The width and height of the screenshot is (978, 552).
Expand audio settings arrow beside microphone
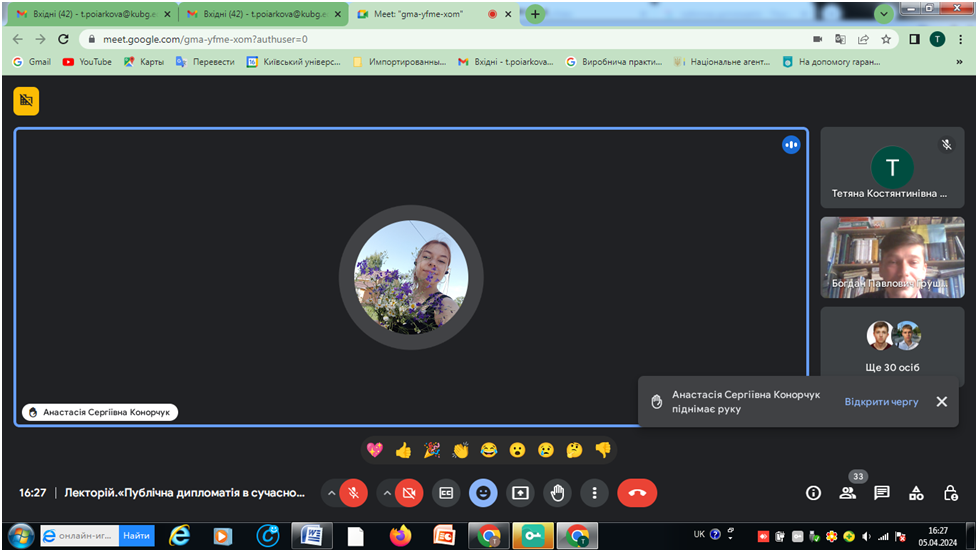[x=330, y=492]
